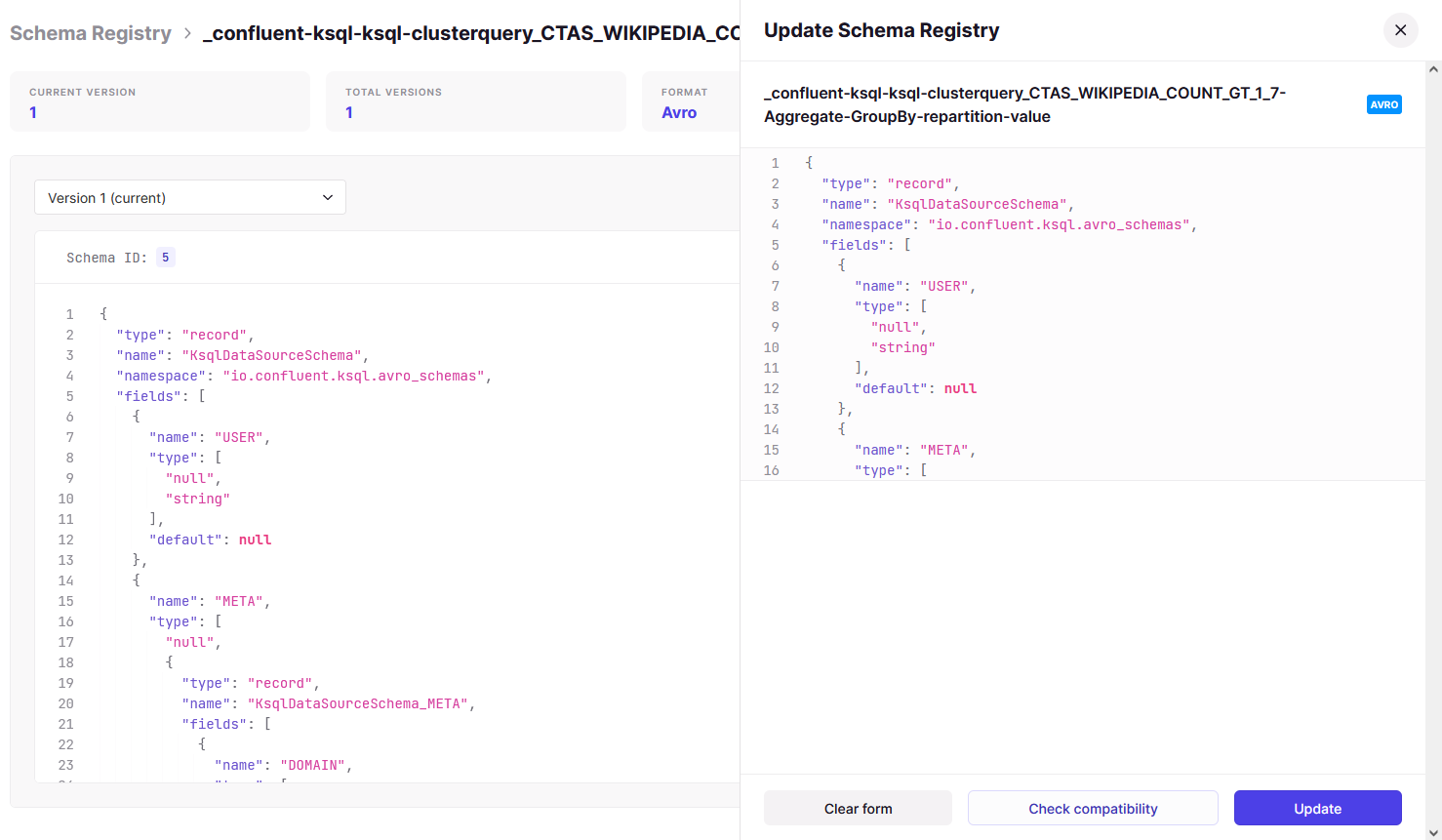This screenshot has height=840, width=1442.
Task: Click "DOMAIN" in the left schema view
Action: tap(313, 765)
